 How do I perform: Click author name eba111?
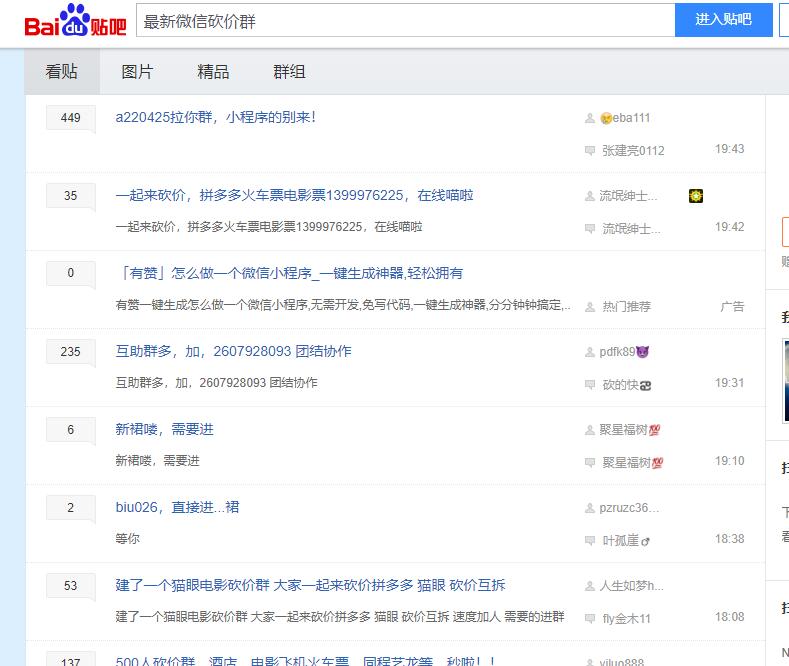625,118
